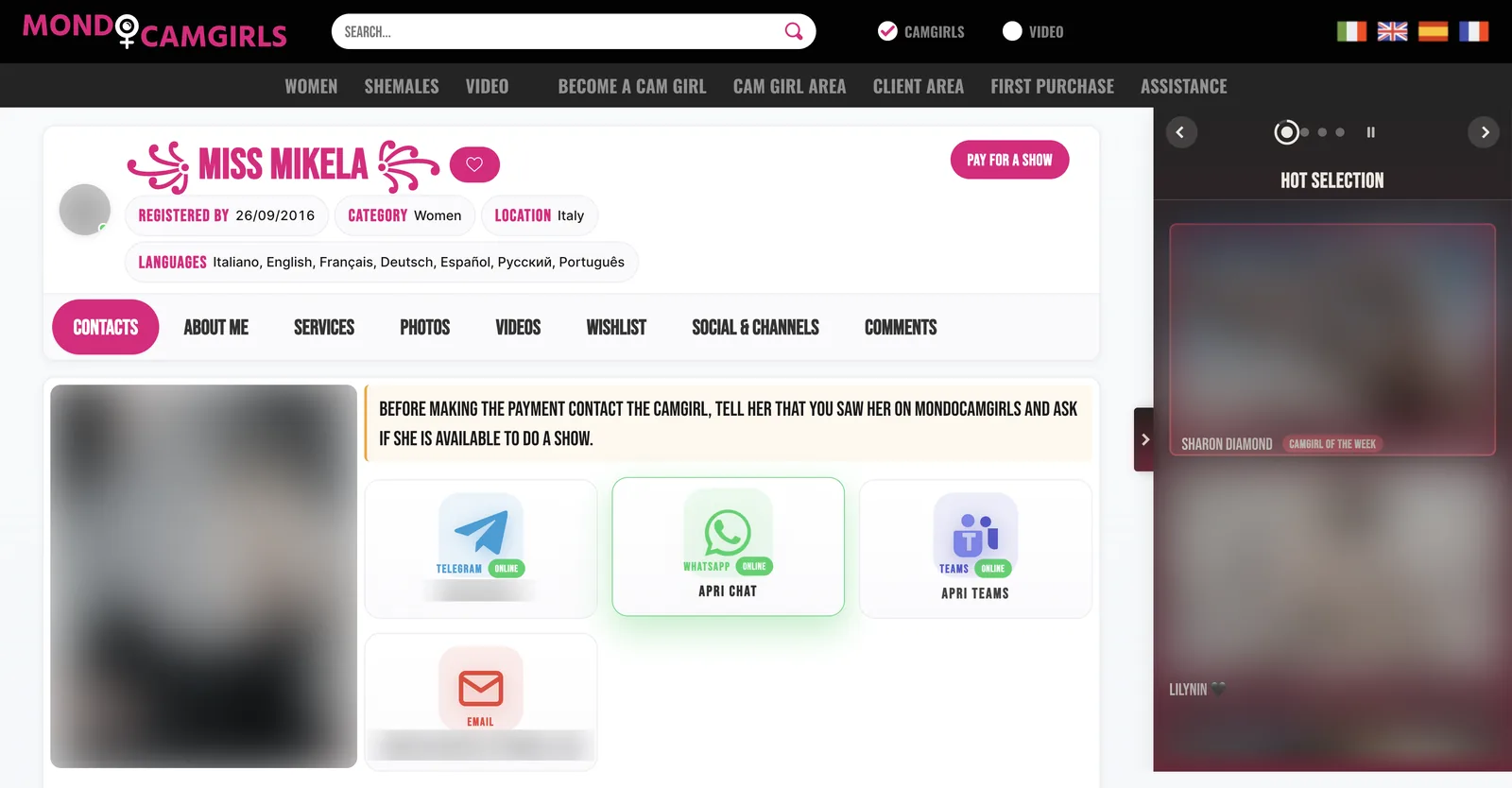Click the round profile avatar

coord(85,210)
